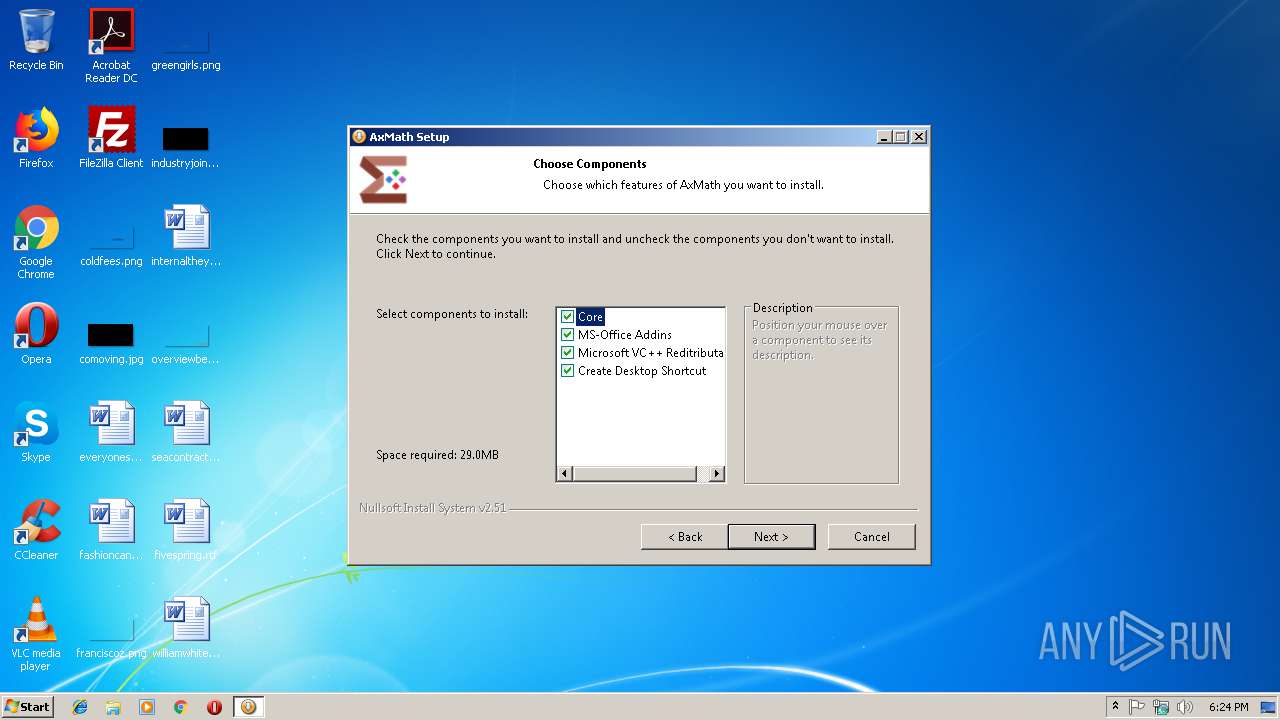Show hidden system tray icons
Screen dimensions: 1280x720
[1115, 707]
